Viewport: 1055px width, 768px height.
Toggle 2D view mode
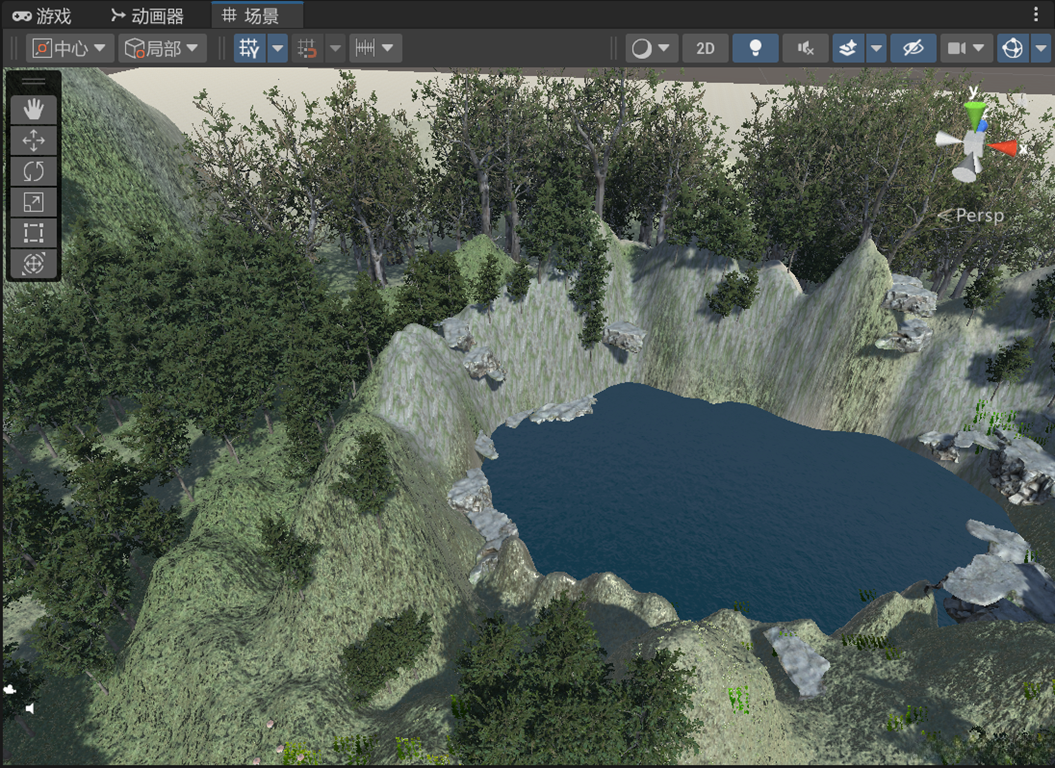point(705,48)
